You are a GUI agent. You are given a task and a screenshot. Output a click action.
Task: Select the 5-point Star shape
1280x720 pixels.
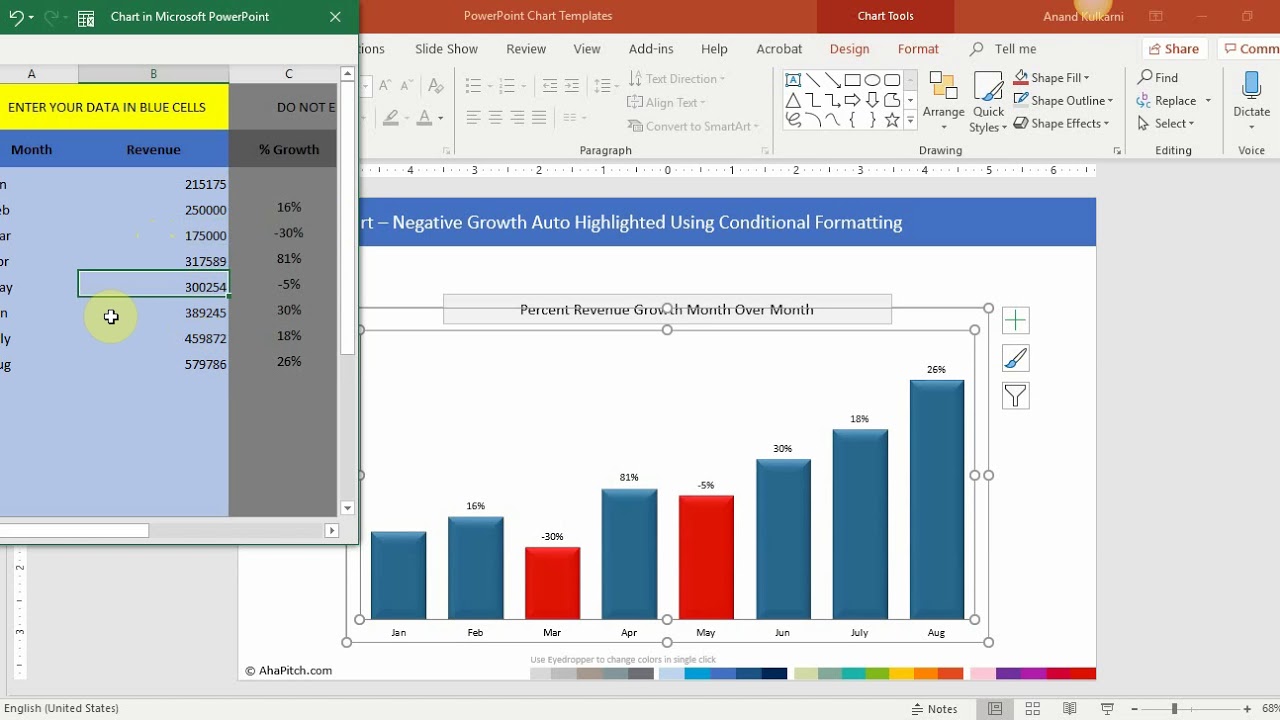(x=892, y=120)
